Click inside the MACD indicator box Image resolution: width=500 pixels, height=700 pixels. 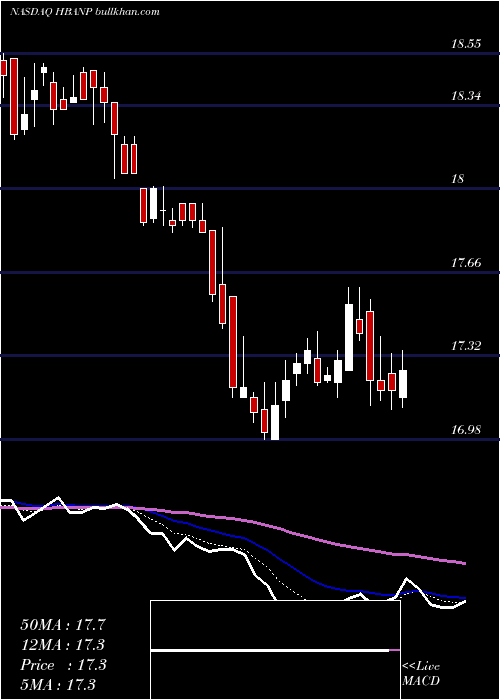point(275,650)
